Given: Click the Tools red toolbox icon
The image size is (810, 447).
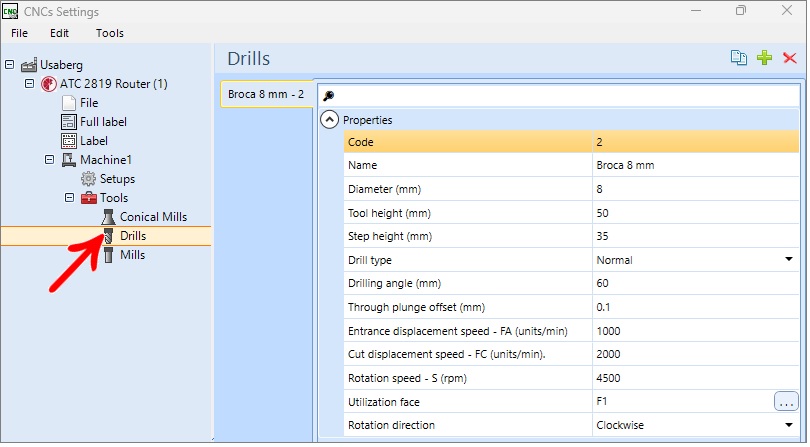Looking at the screenshot, I should [89, 198].
